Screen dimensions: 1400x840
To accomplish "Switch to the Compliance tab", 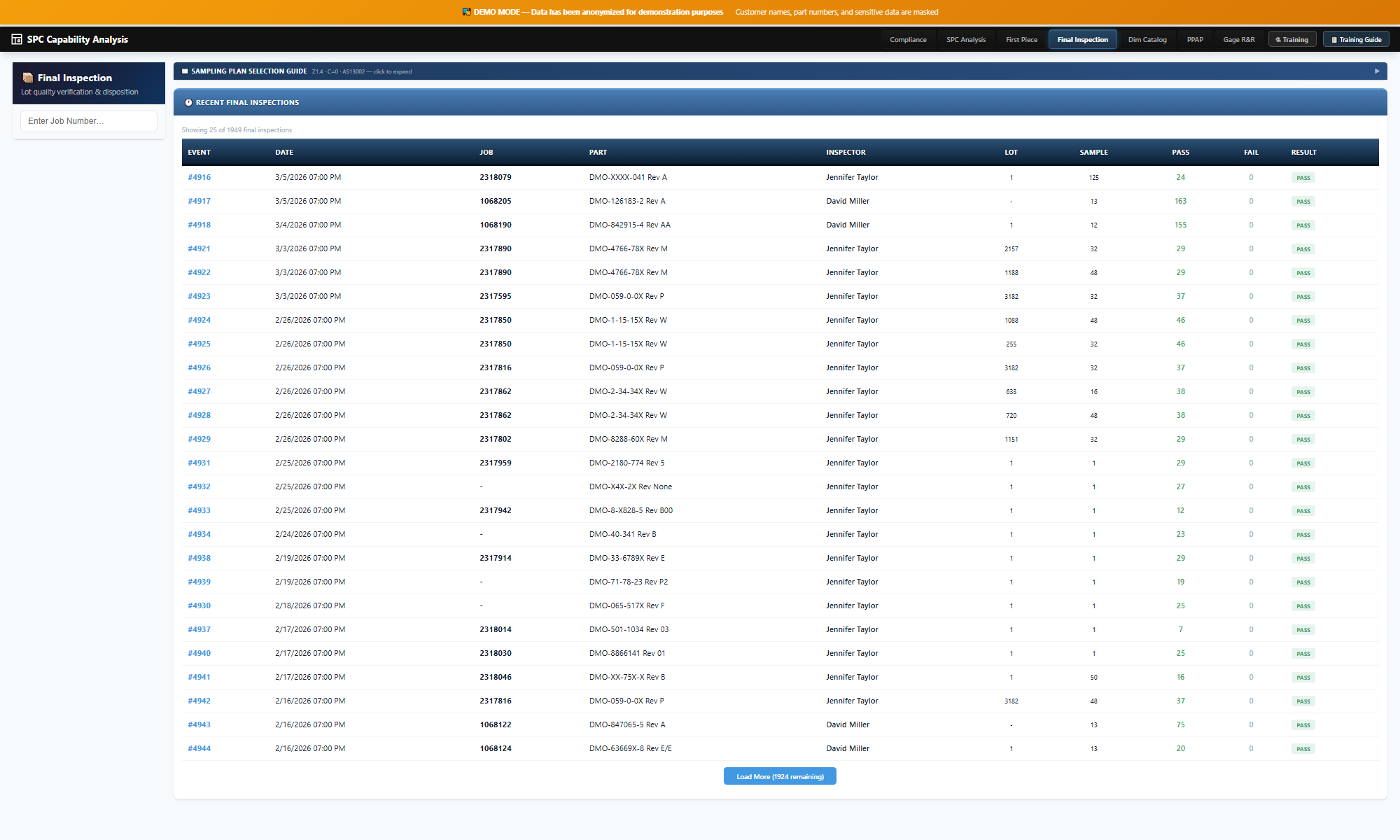I will [x=908, y=40].
